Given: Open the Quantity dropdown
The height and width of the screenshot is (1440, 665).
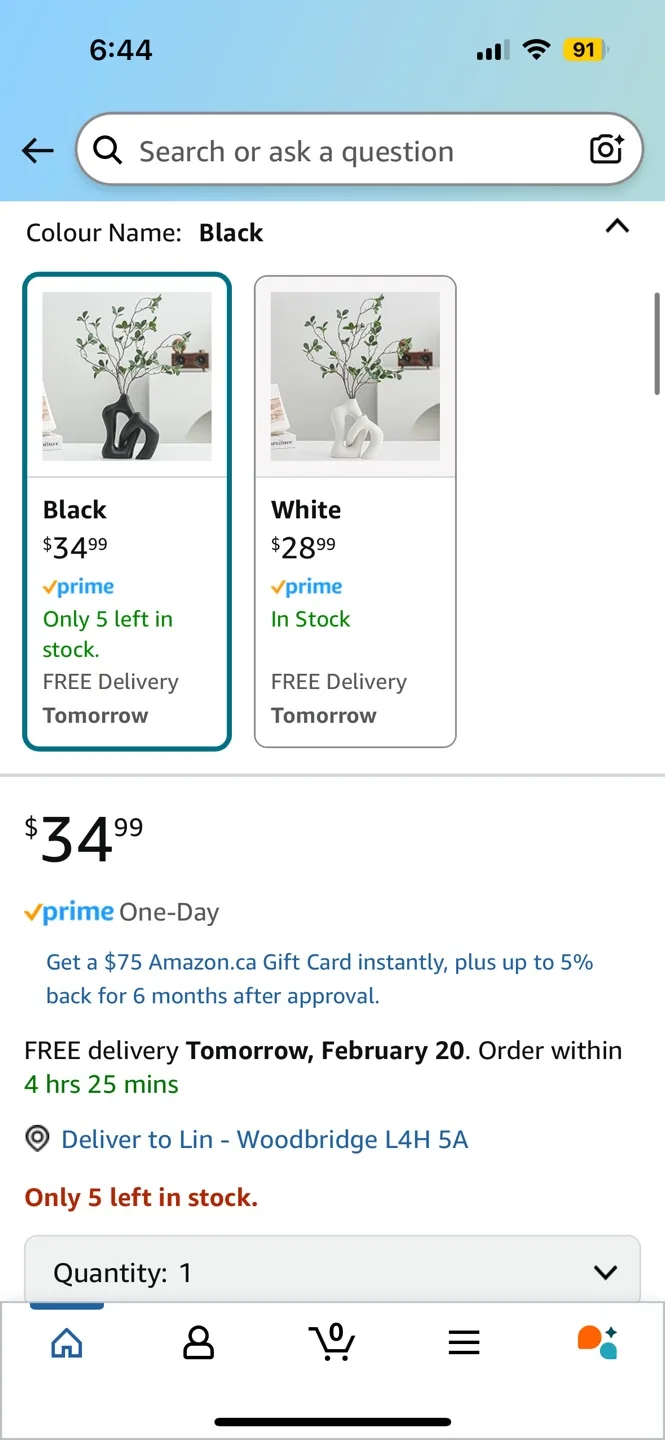Looking at the screenshot, I should [331, 1271].
